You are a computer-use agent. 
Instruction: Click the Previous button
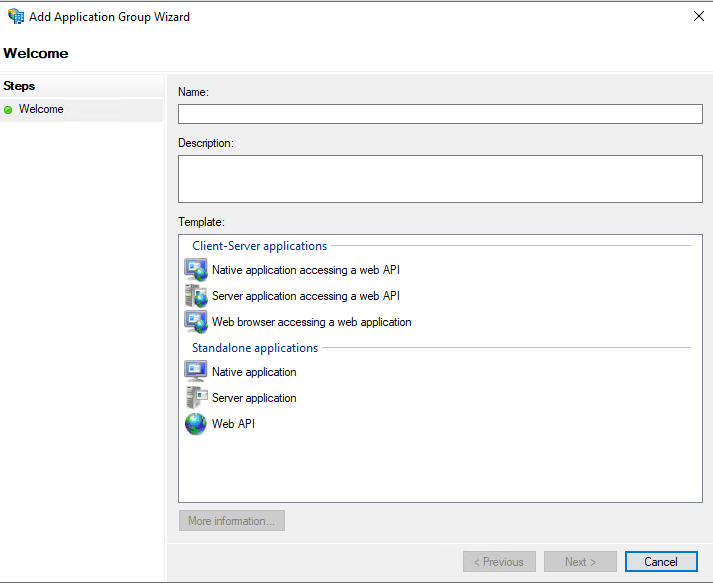tap(499, 562)
